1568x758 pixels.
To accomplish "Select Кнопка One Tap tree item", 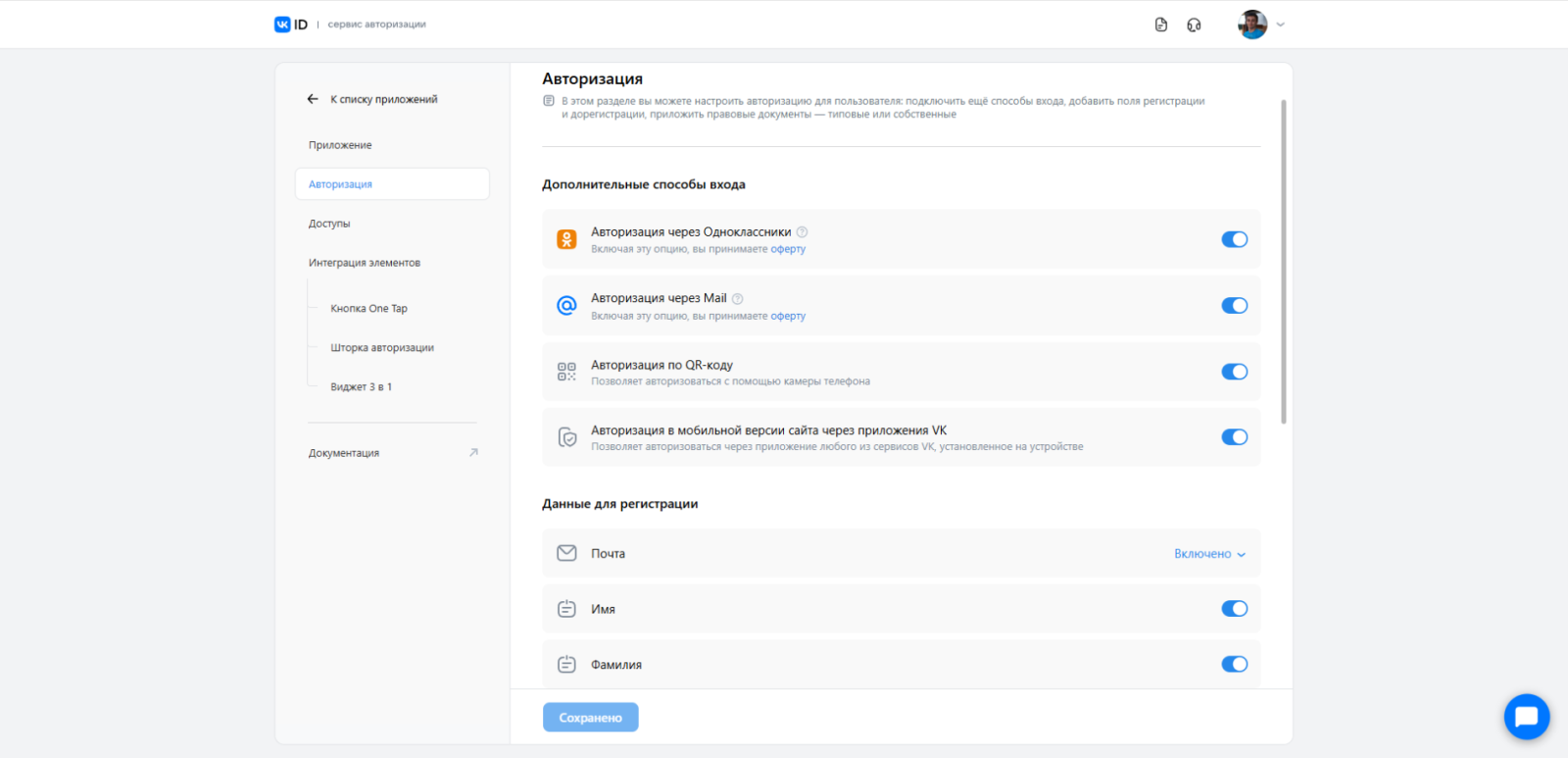I will tap(368, 309).
